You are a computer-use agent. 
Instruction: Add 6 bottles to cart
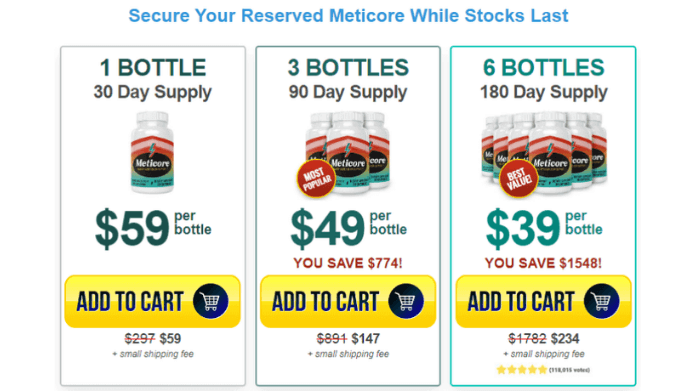[x=543, y=301]
